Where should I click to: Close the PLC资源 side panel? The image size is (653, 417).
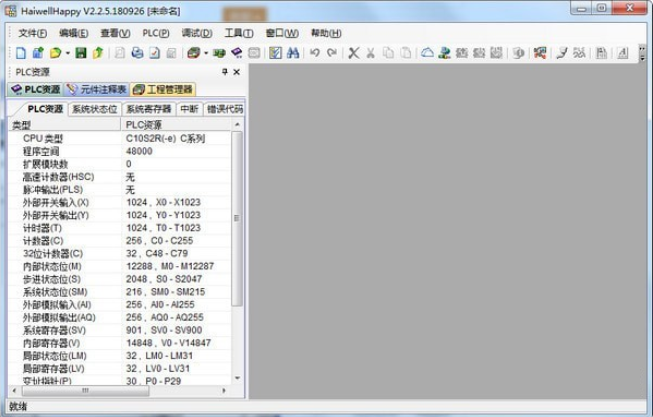point(237,72)
